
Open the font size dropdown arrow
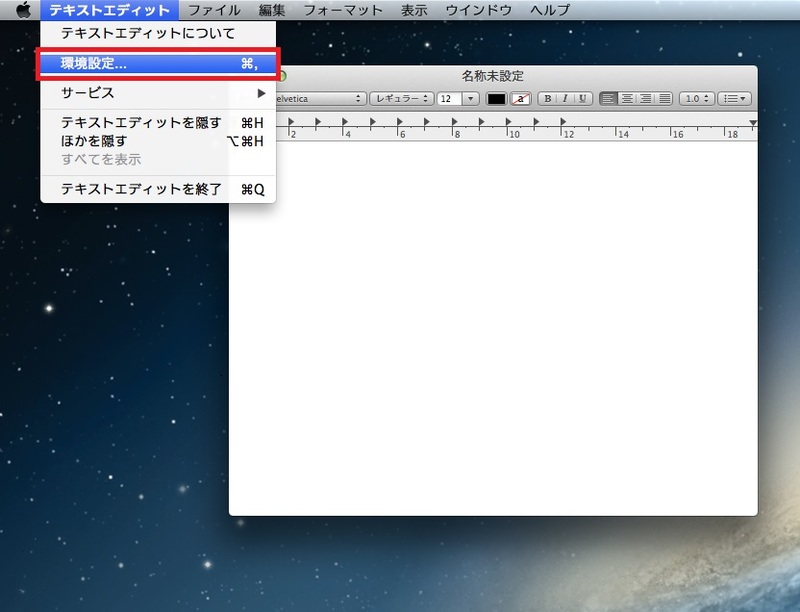[x=470, y=98]
